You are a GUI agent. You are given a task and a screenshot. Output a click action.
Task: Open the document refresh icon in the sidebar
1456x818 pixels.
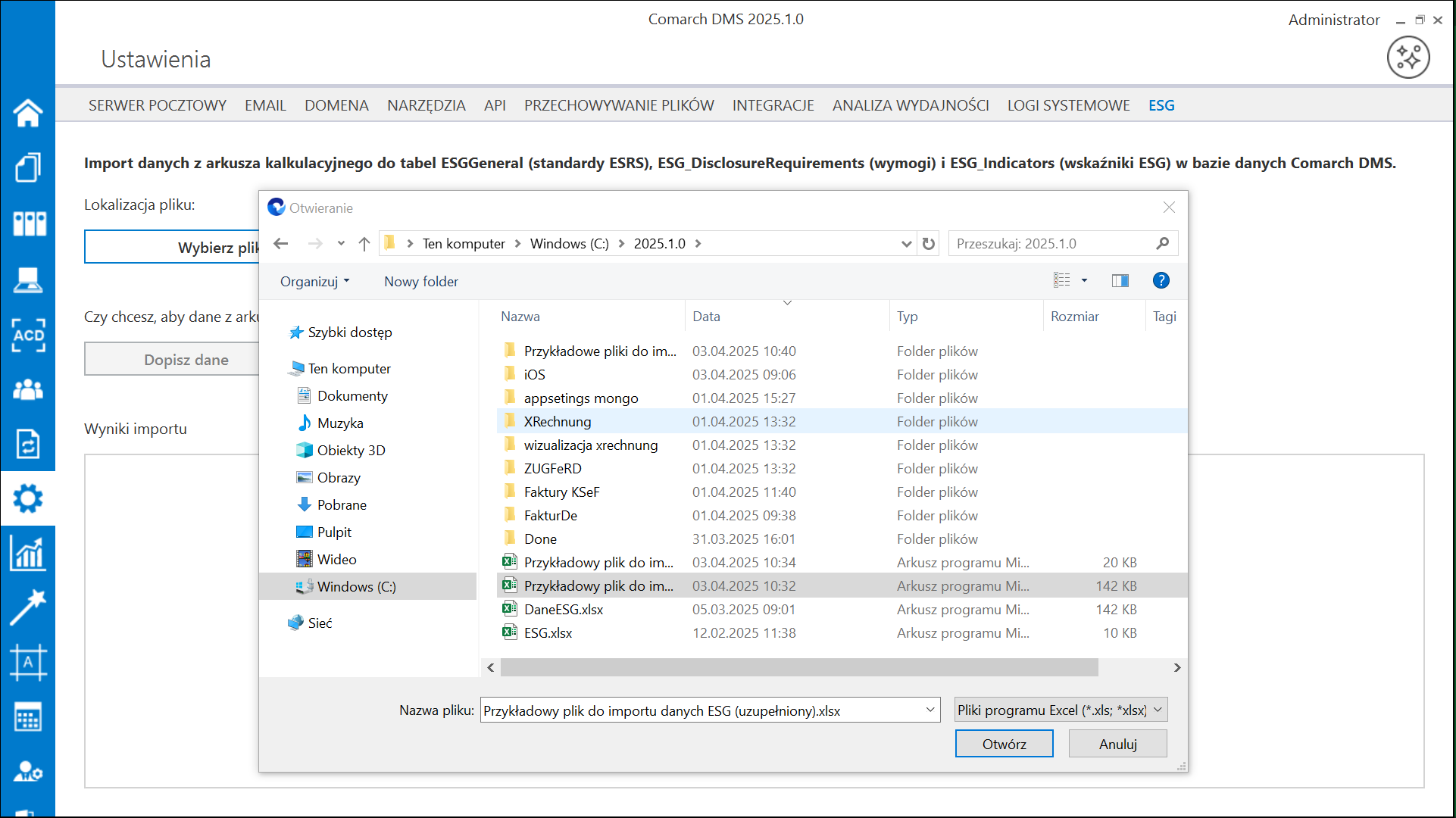point(28,444)
